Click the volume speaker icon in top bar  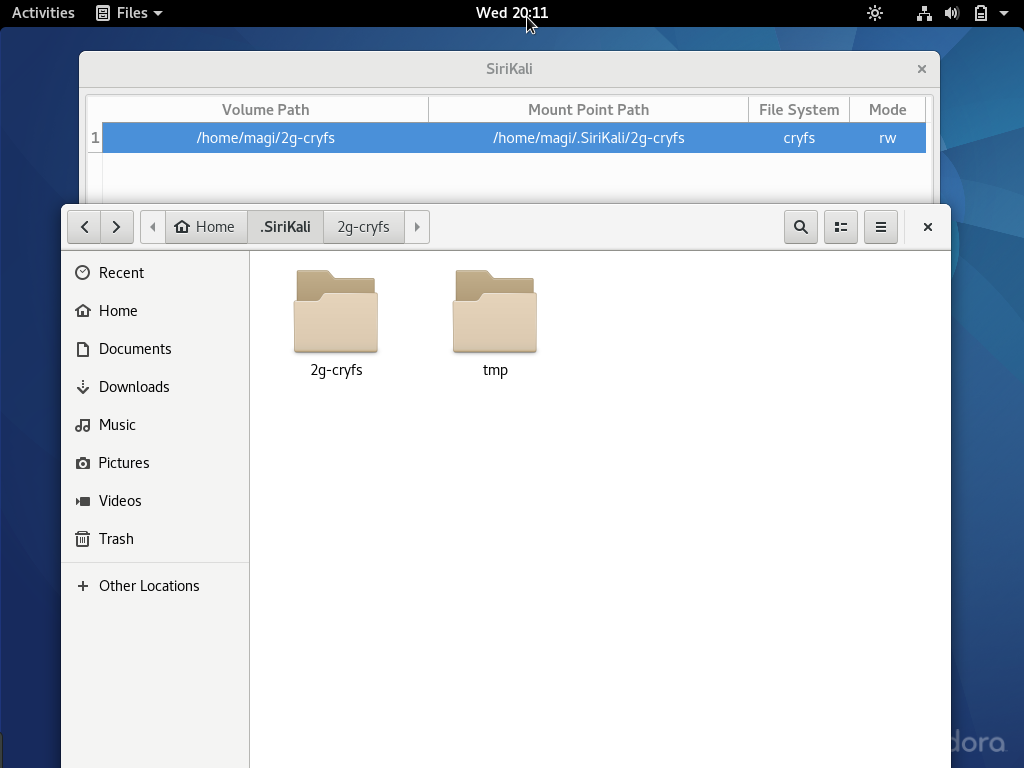tap(952, 13)
